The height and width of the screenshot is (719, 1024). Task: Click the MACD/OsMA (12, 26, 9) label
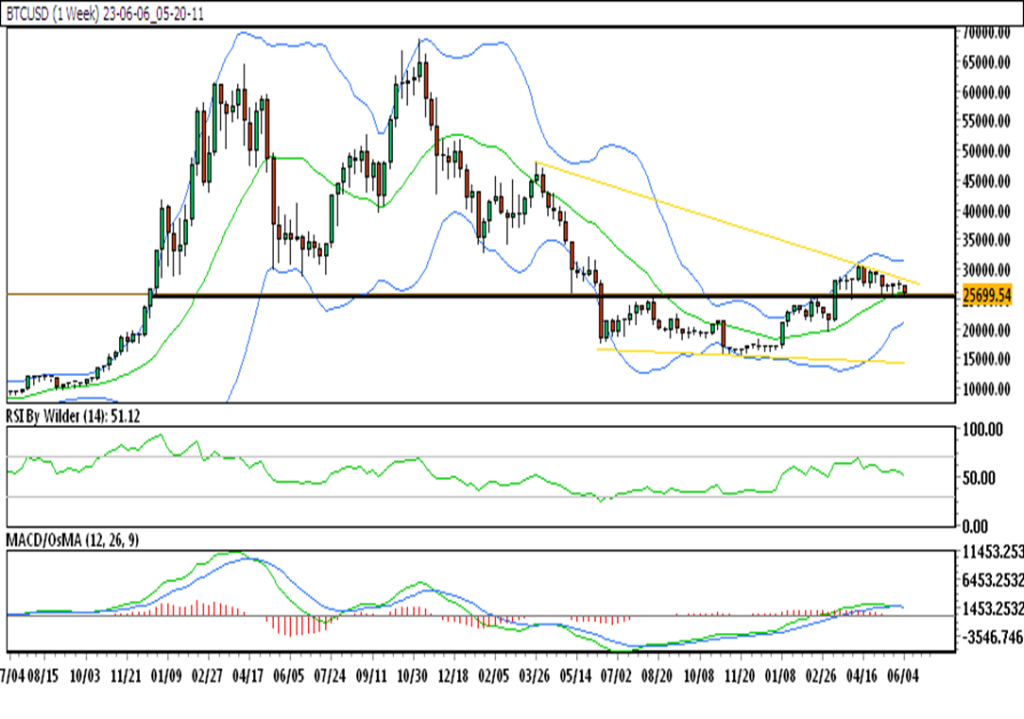coord(72,540)
